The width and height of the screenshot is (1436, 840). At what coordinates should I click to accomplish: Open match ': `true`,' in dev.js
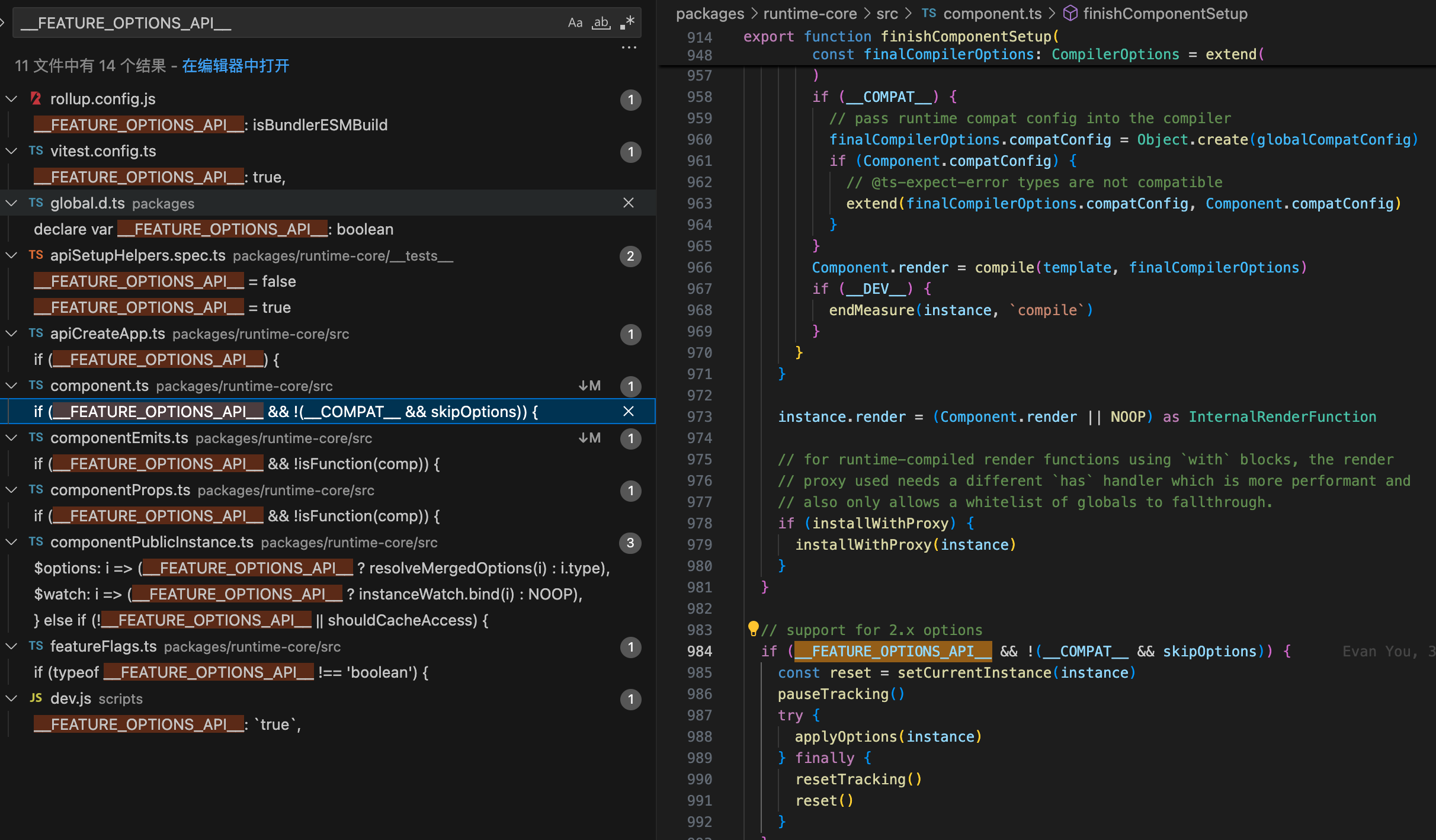tap(168, 724)
